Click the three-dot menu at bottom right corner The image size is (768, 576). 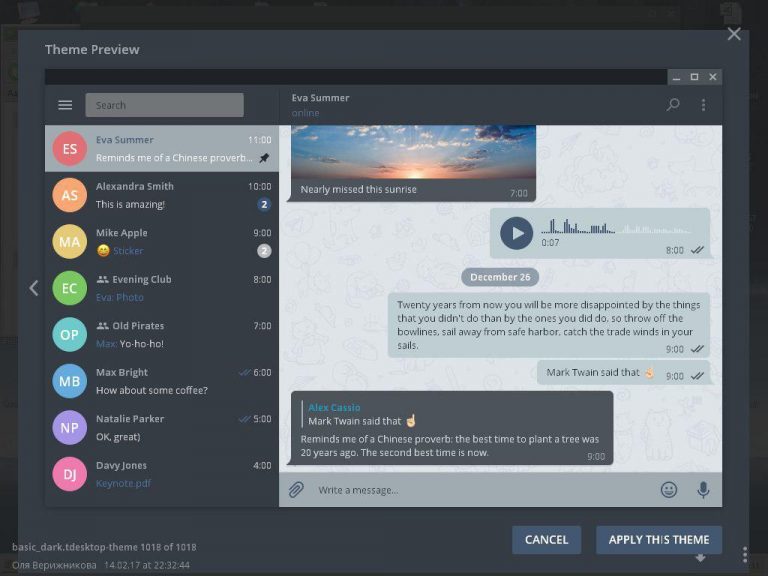point(744,554)
